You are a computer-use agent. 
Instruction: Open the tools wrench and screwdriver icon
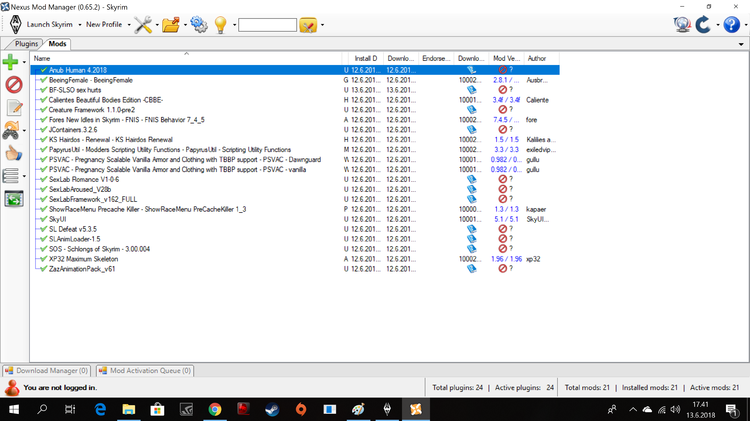(x=143, y=24)
